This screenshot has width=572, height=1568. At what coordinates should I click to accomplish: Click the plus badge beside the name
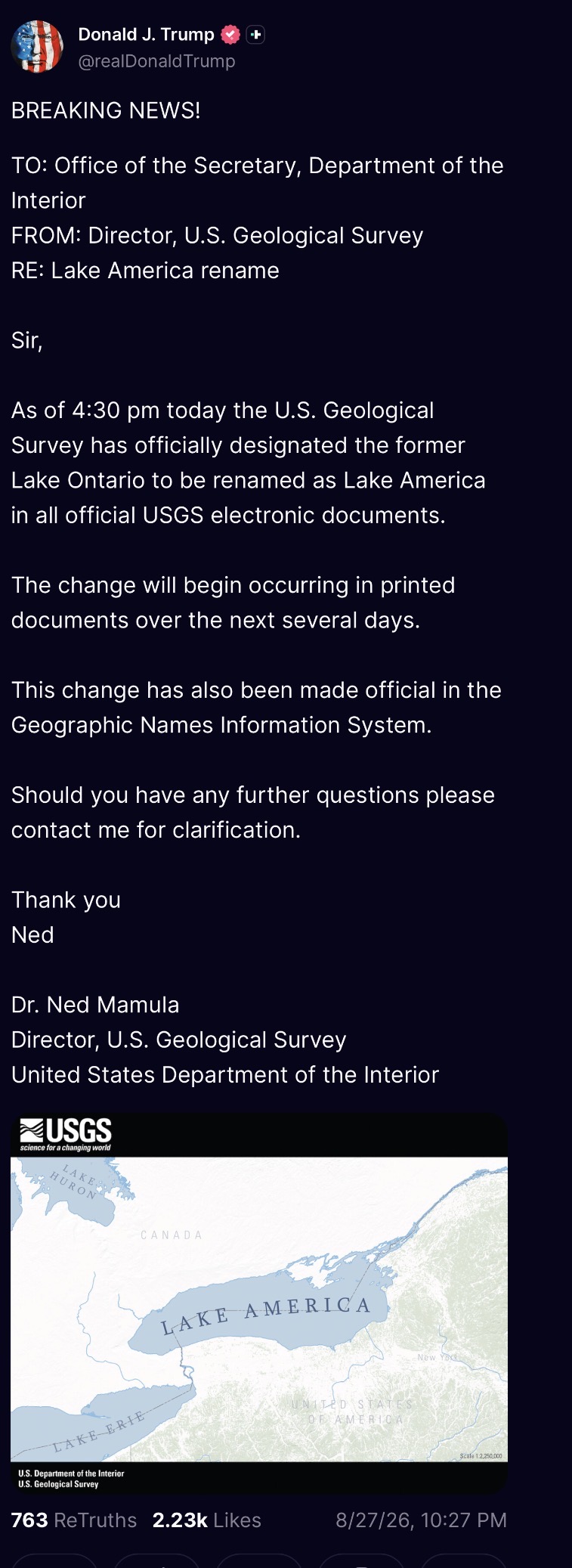(x=256, y=35)
